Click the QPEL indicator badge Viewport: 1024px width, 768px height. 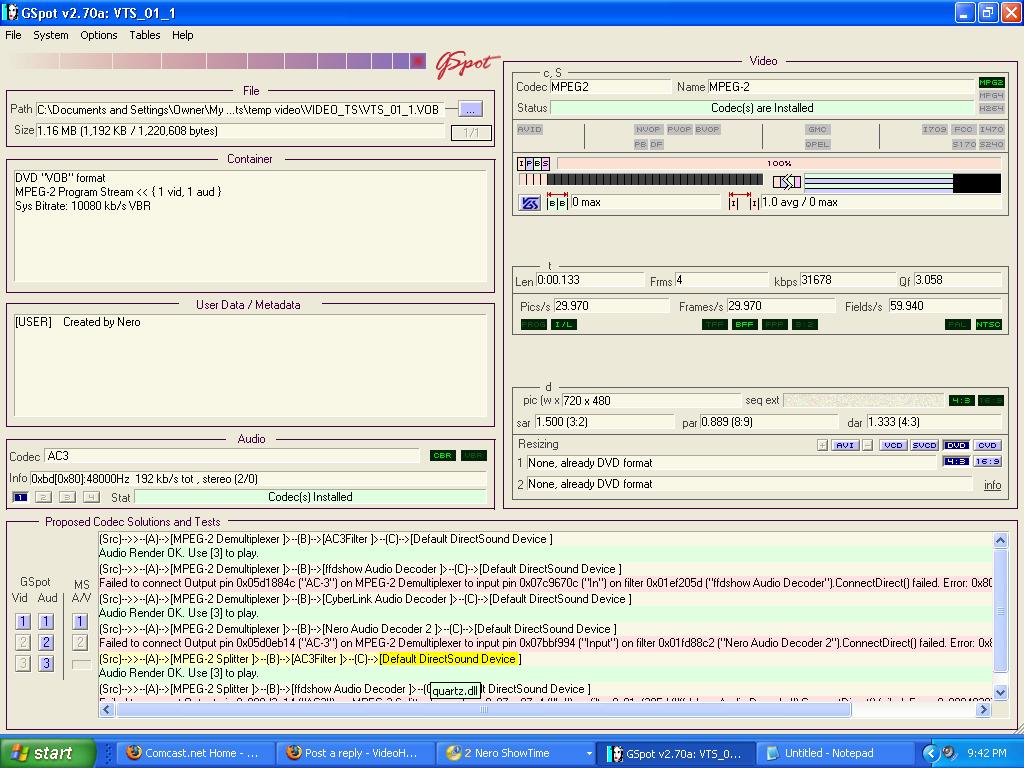coord(817,144)
